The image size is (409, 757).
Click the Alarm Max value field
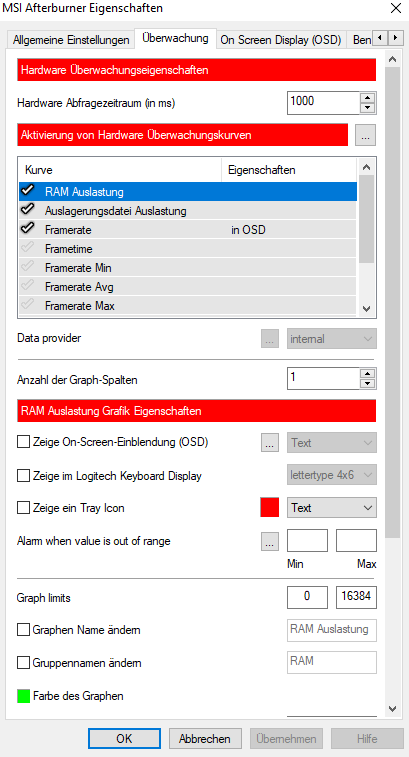click(356, 540)
